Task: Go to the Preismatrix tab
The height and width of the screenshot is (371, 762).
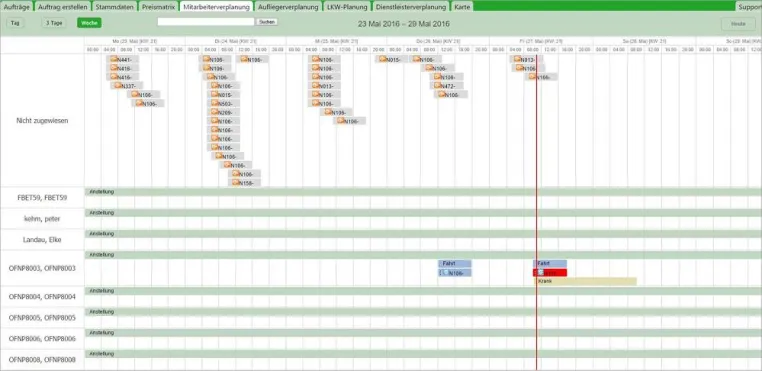Action: [x=158, y=7]
